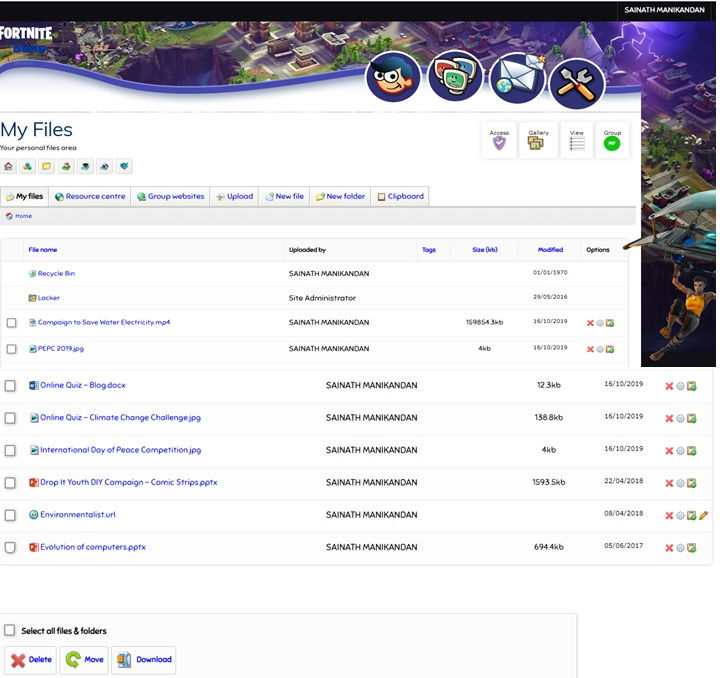Click pencil edit icon for Environmentalist.url
The image size is (720, 678).
click(x=703, y=516)
